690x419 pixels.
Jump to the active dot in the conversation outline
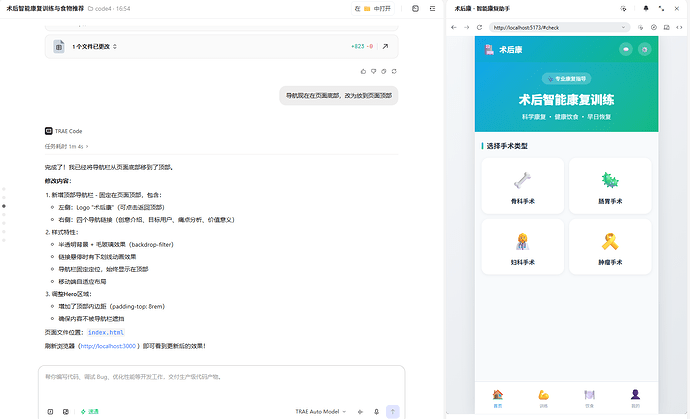click(4, 206)
